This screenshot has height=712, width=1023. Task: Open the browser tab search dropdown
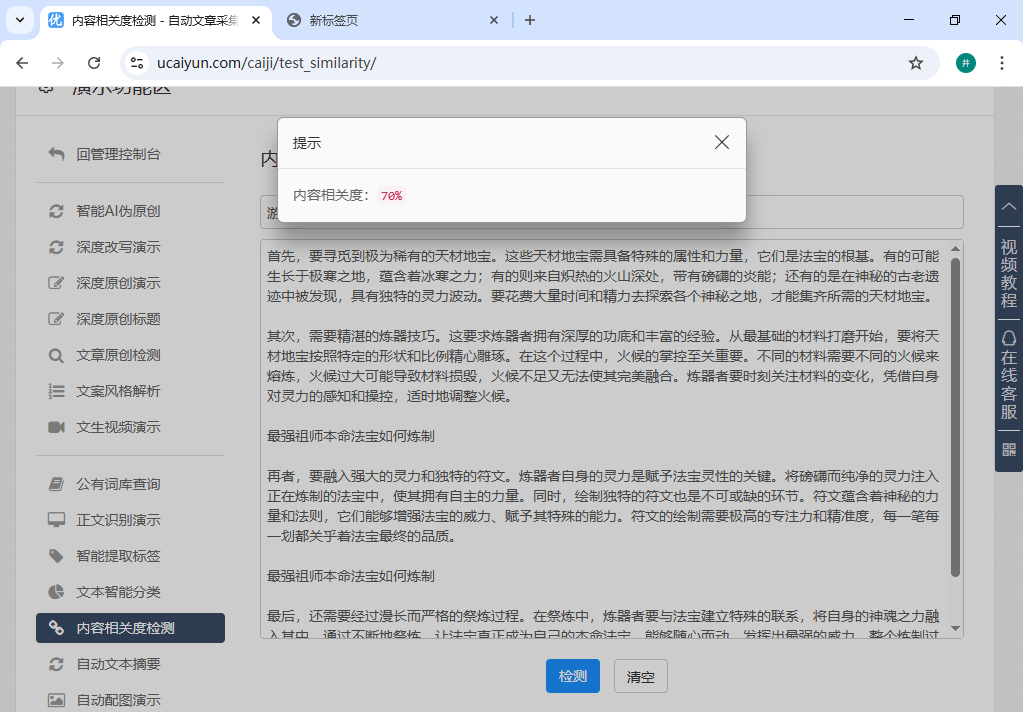click(20, 20)
